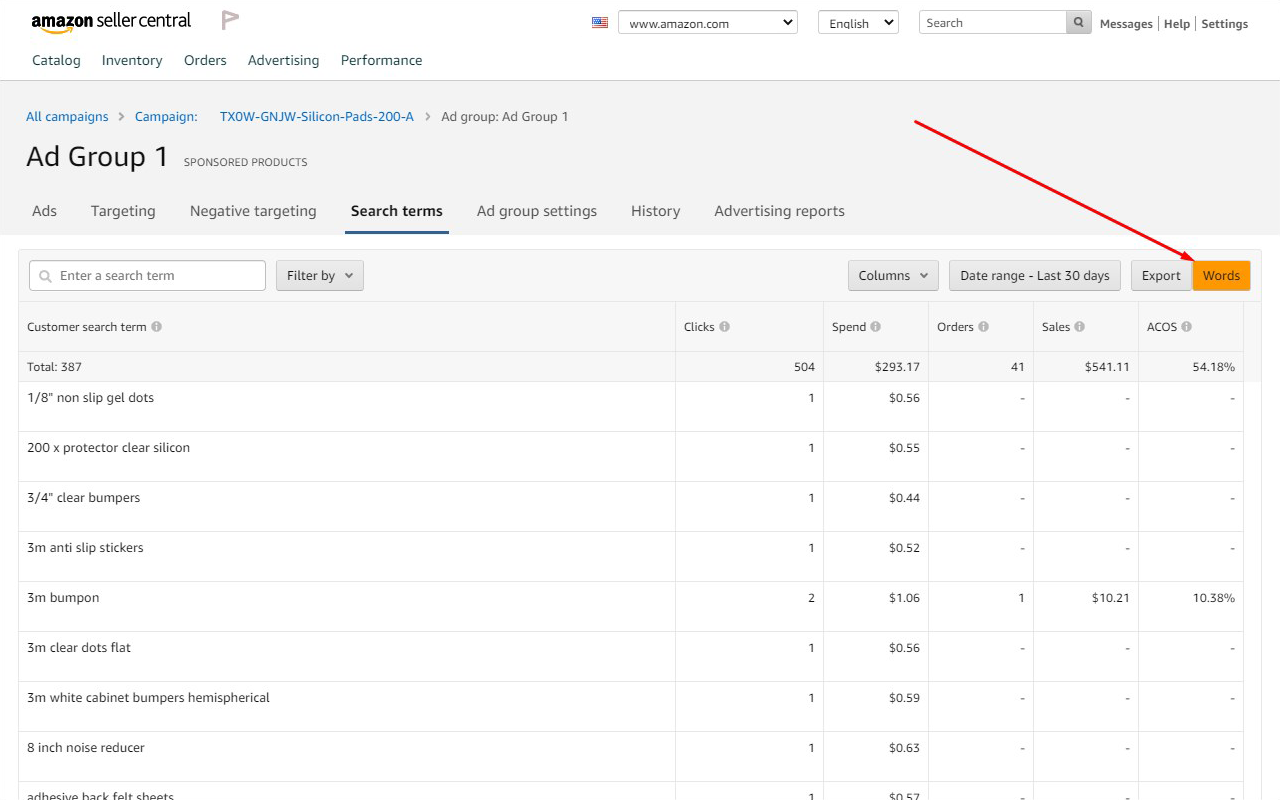This screenshot has height=800, width=1280.
Task: Click the info icon next to Orders header
Action: 983,327
